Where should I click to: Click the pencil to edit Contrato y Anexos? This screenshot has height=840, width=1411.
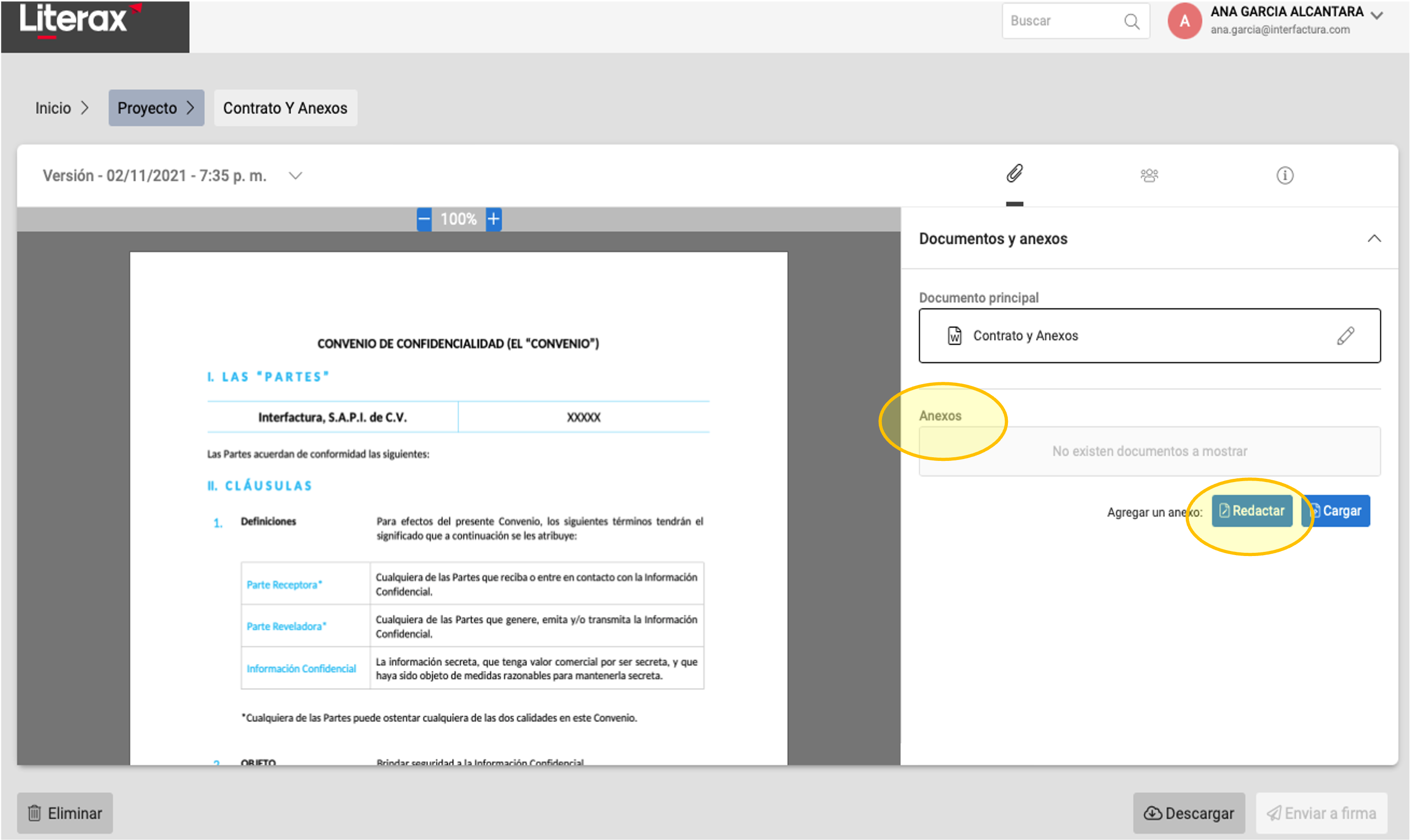point(1345,335)
